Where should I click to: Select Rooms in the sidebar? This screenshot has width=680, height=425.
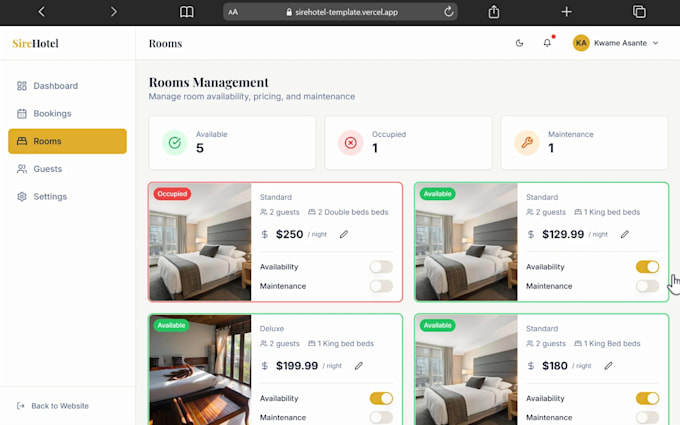point(67,141)
